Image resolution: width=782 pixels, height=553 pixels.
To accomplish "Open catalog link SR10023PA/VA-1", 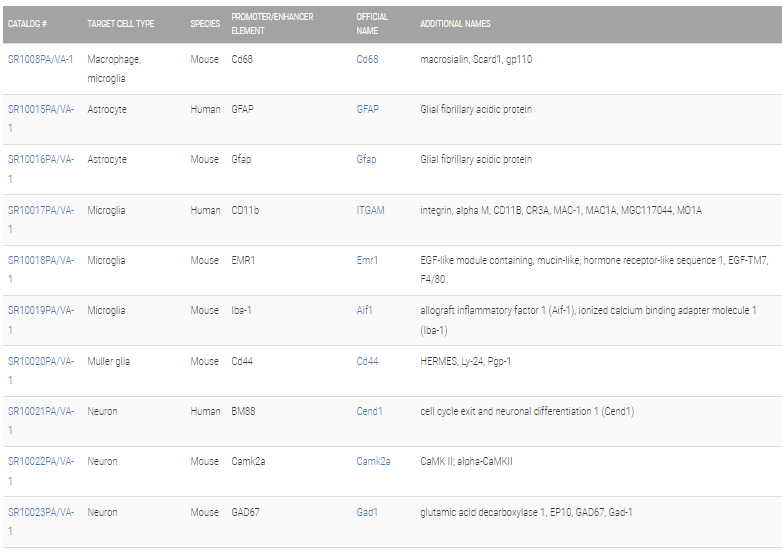I will [x=41, y=522].
